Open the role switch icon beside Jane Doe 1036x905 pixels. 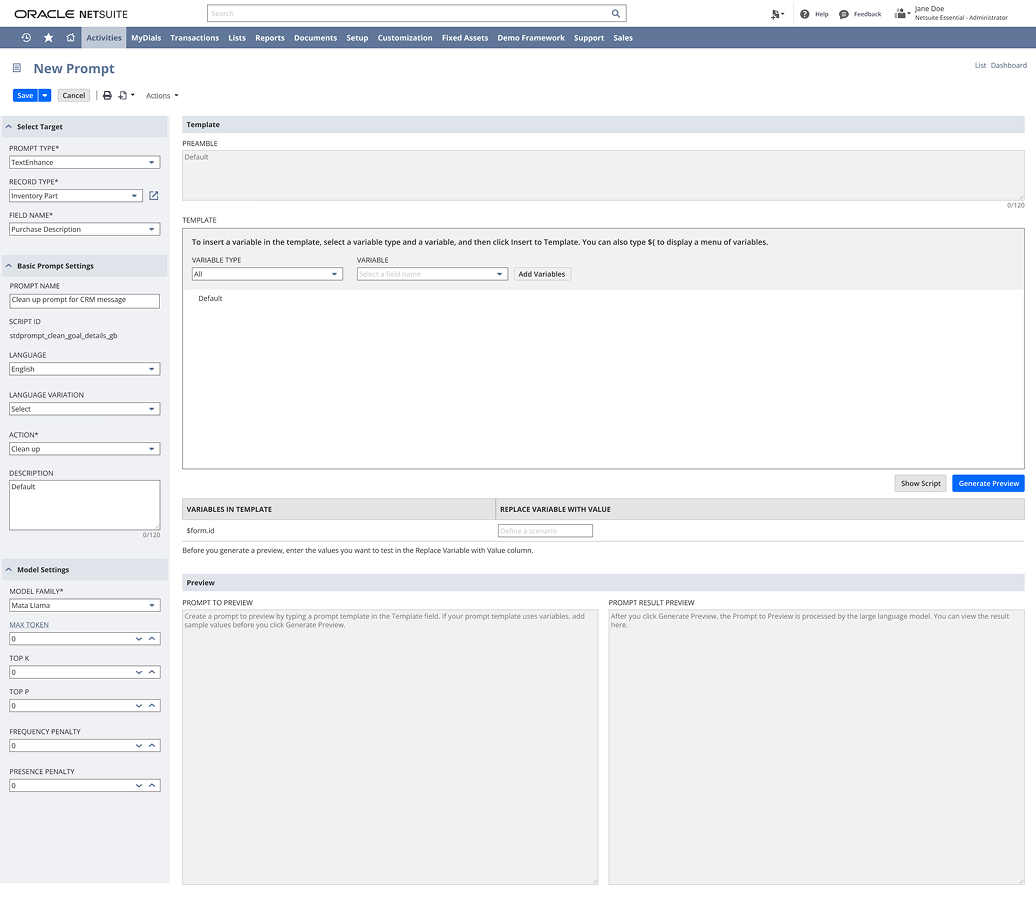coord(902,13)
